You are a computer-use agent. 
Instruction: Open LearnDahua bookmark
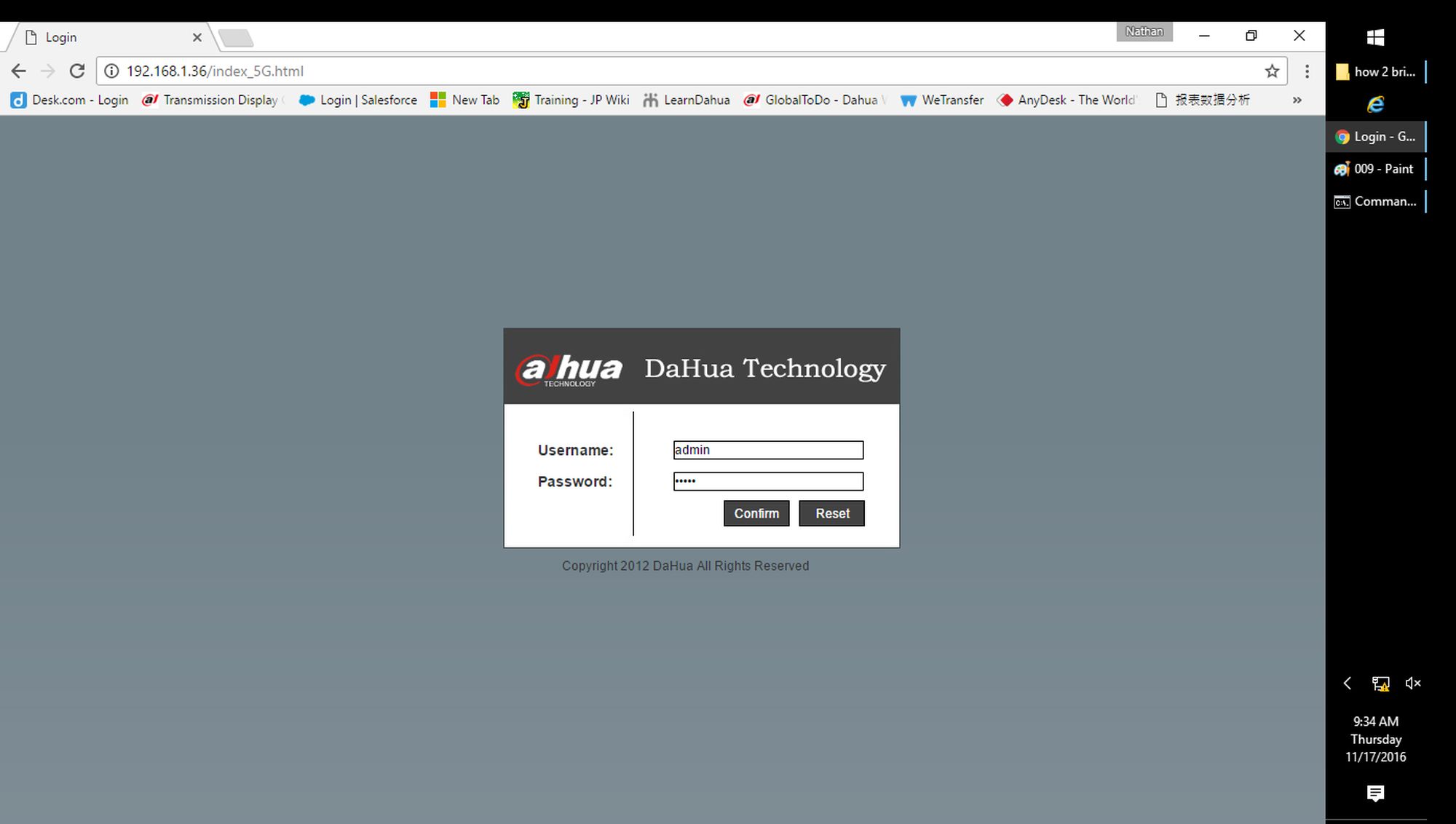[x=687, y=100]
